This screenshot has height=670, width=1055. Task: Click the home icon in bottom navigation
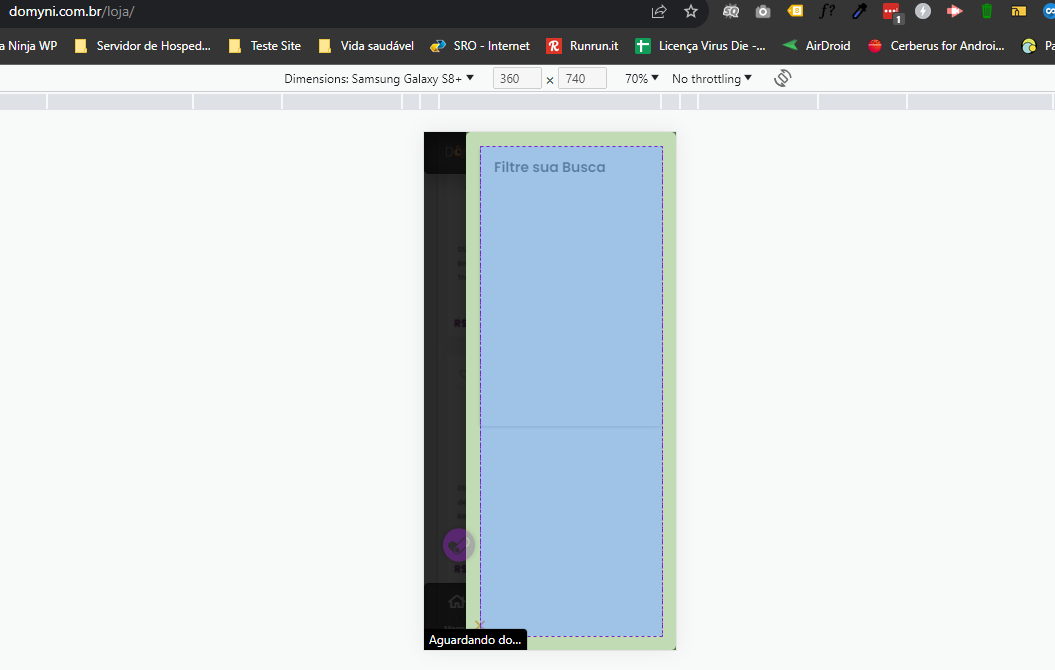[456, 601]
